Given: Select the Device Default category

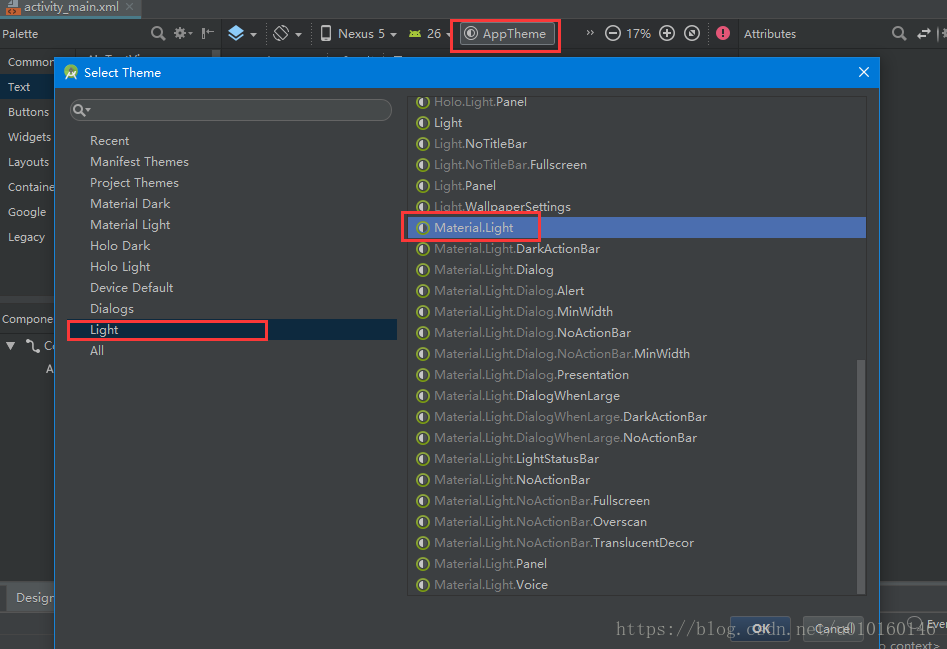Looking at the screenshot, I should point(131,288).
